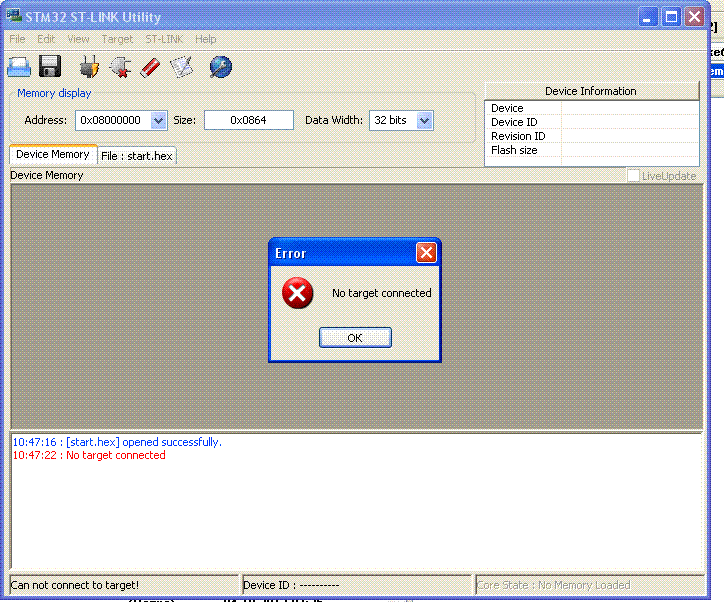Click 'Core State : No Memory Loaded' status

point(553,585)
